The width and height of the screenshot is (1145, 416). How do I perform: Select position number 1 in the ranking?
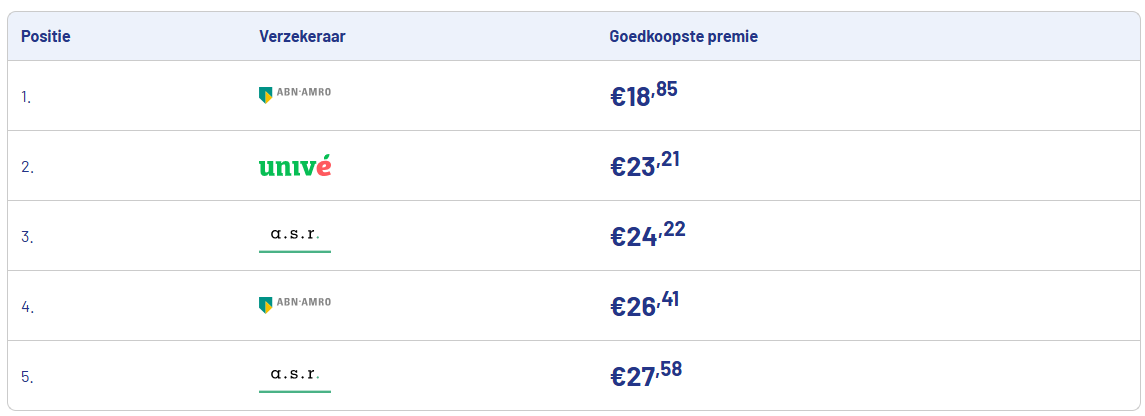26,97
